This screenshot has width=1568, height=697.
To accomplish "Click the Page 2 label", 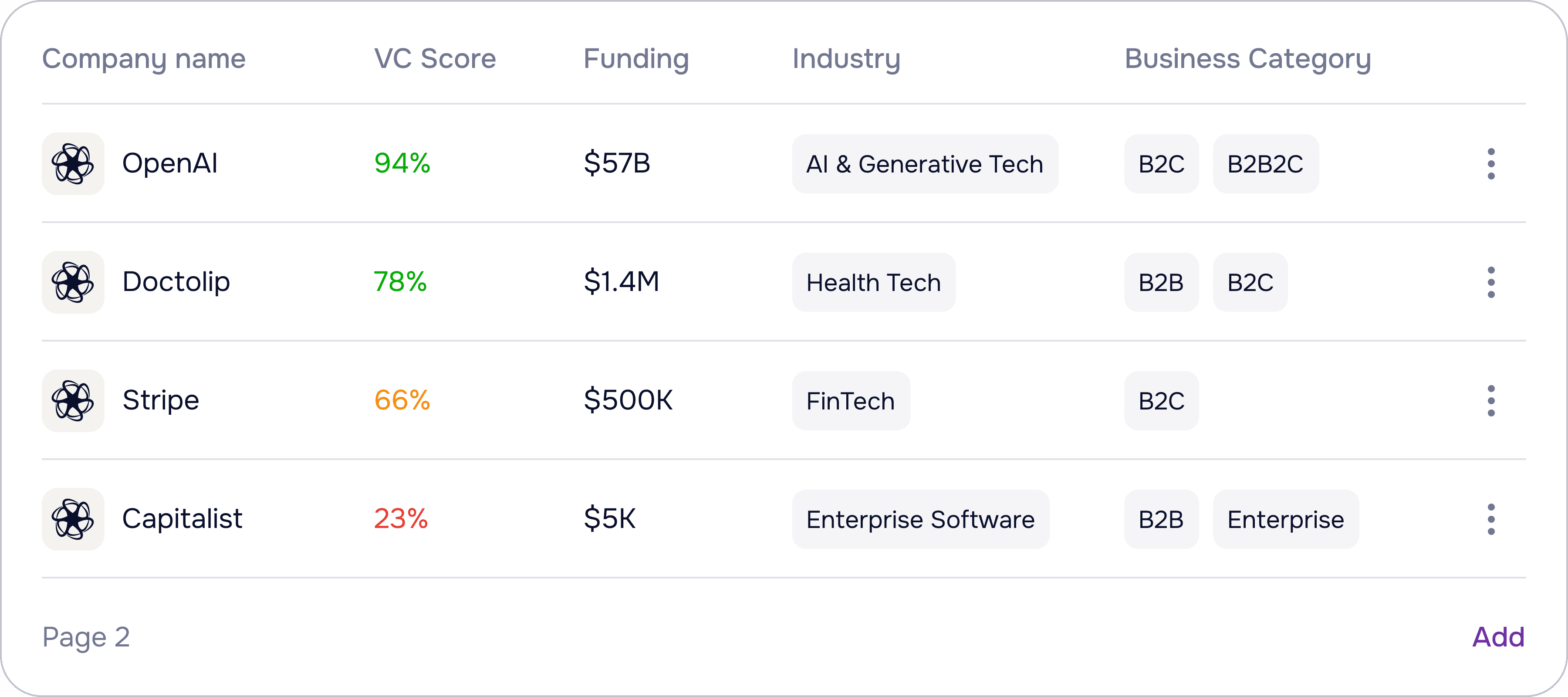I will 86,637.
